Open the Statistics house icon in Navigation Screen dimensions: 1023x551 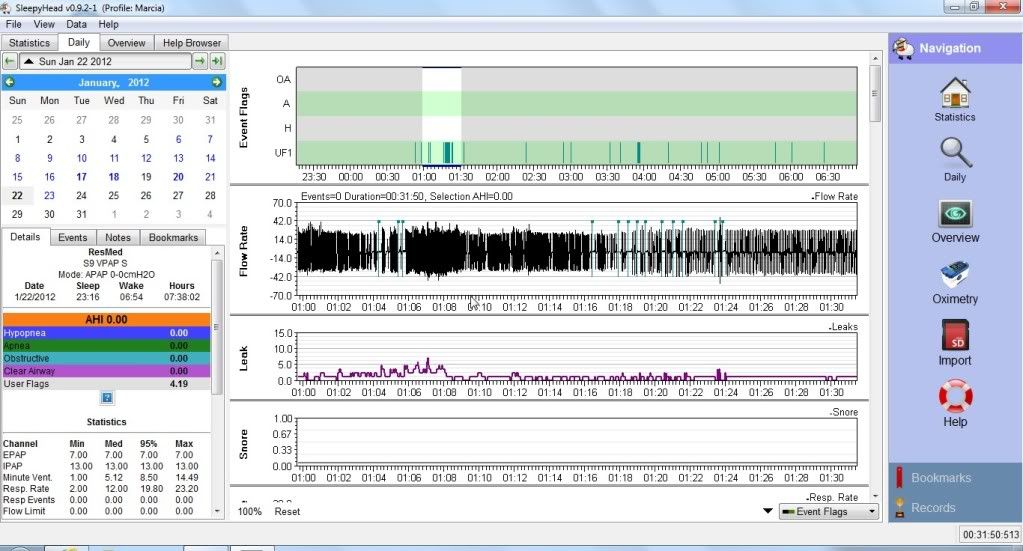tap(954, 93)
